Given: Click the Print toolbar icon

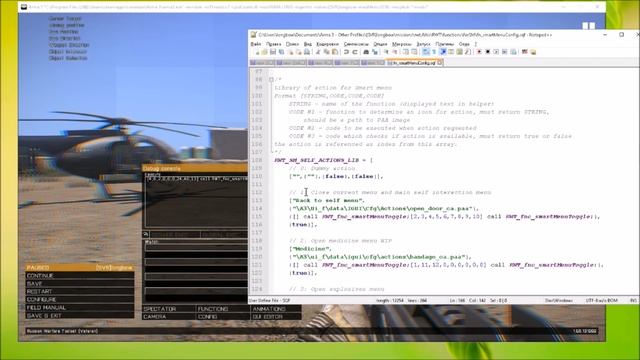Looking at the screenshot, I should click(307, 52).
